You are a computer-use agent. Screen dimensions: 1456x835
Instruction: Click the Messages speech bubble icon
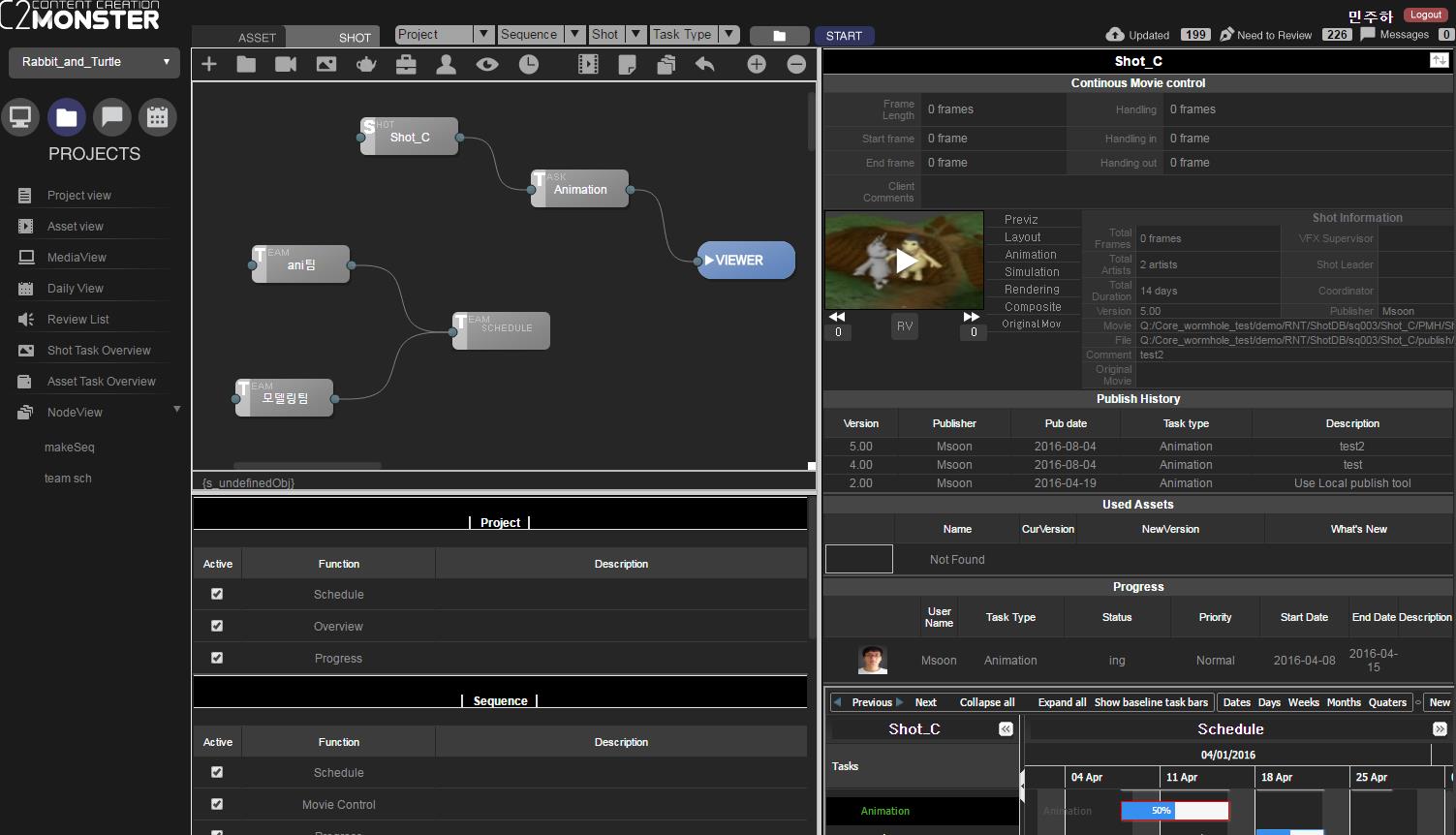[1367, 34]
